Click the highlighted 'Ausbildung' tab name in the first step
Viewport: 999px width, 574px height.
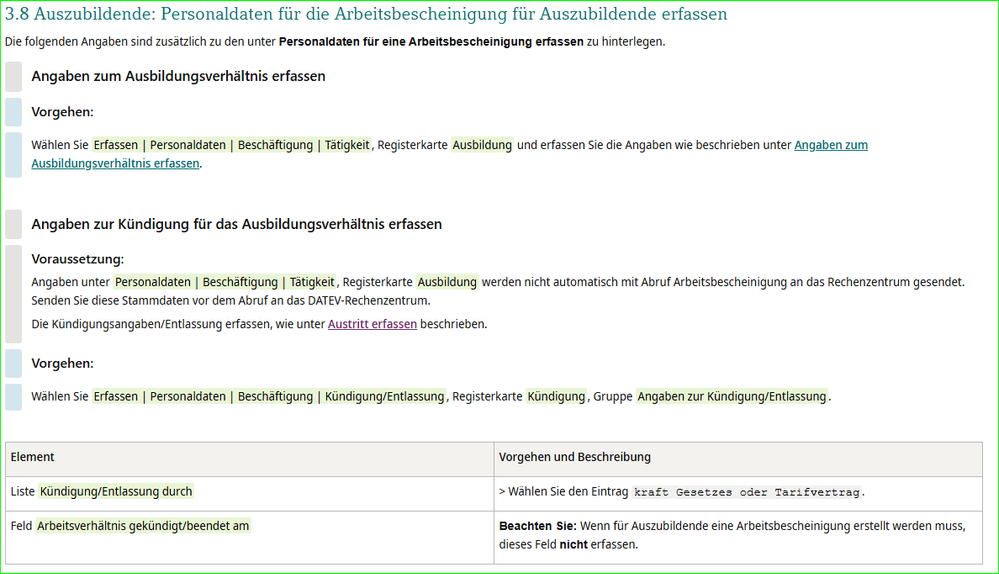(x=482, y=145)
